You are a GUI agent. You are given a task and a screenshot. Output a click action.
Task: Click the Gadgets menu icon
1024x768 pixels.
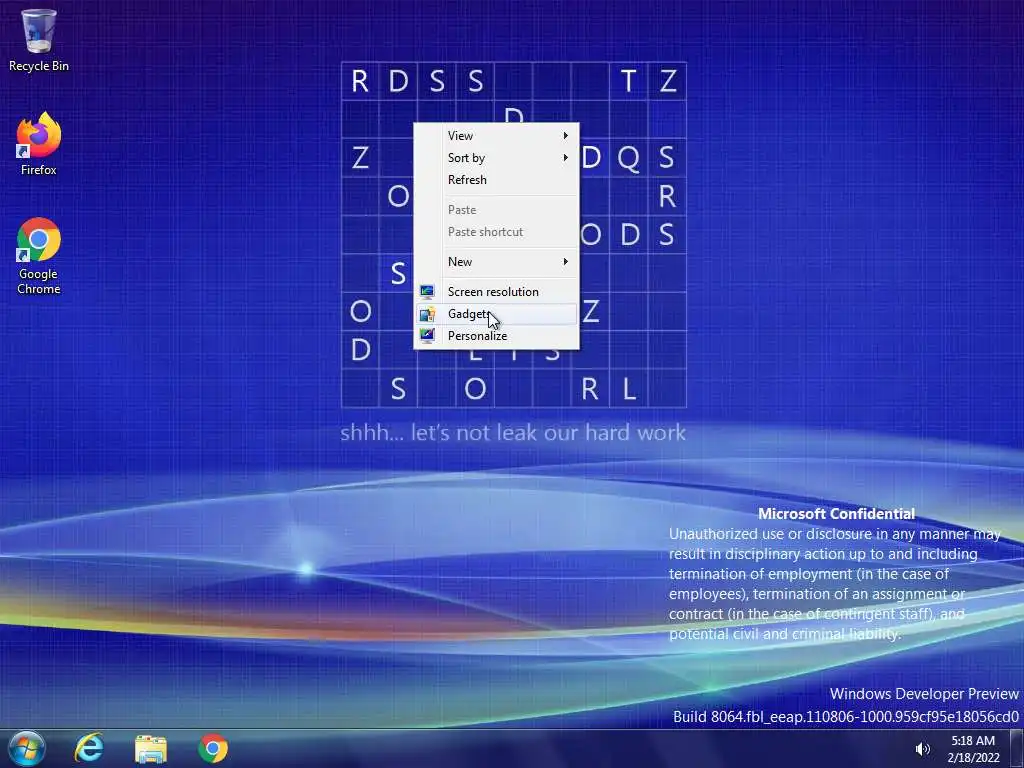click(x=427, y=314)
